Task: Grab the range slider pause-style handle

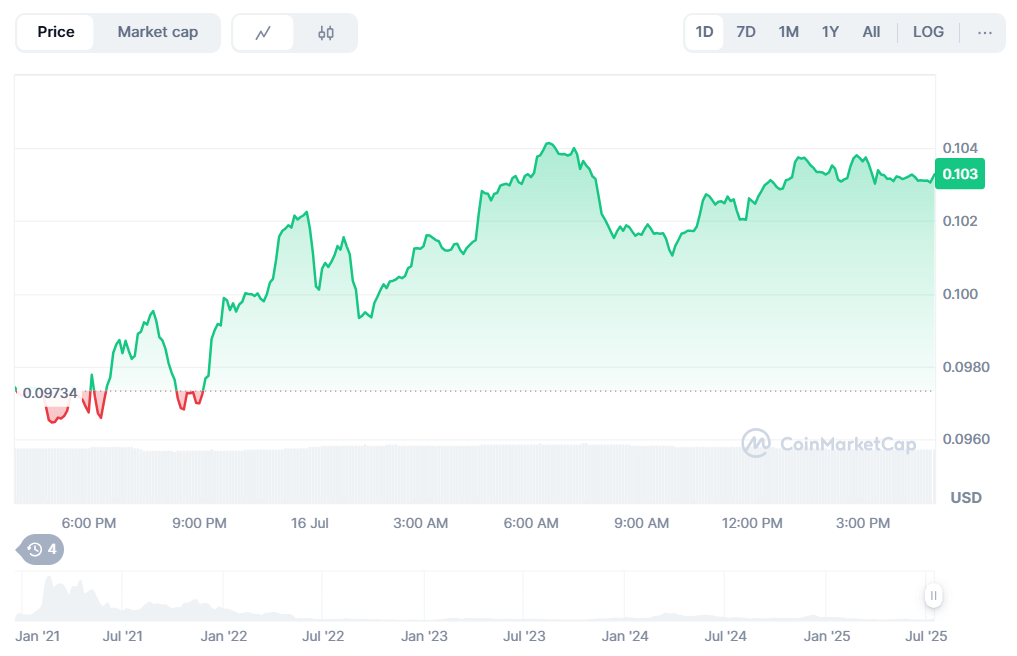Action: 933,596
